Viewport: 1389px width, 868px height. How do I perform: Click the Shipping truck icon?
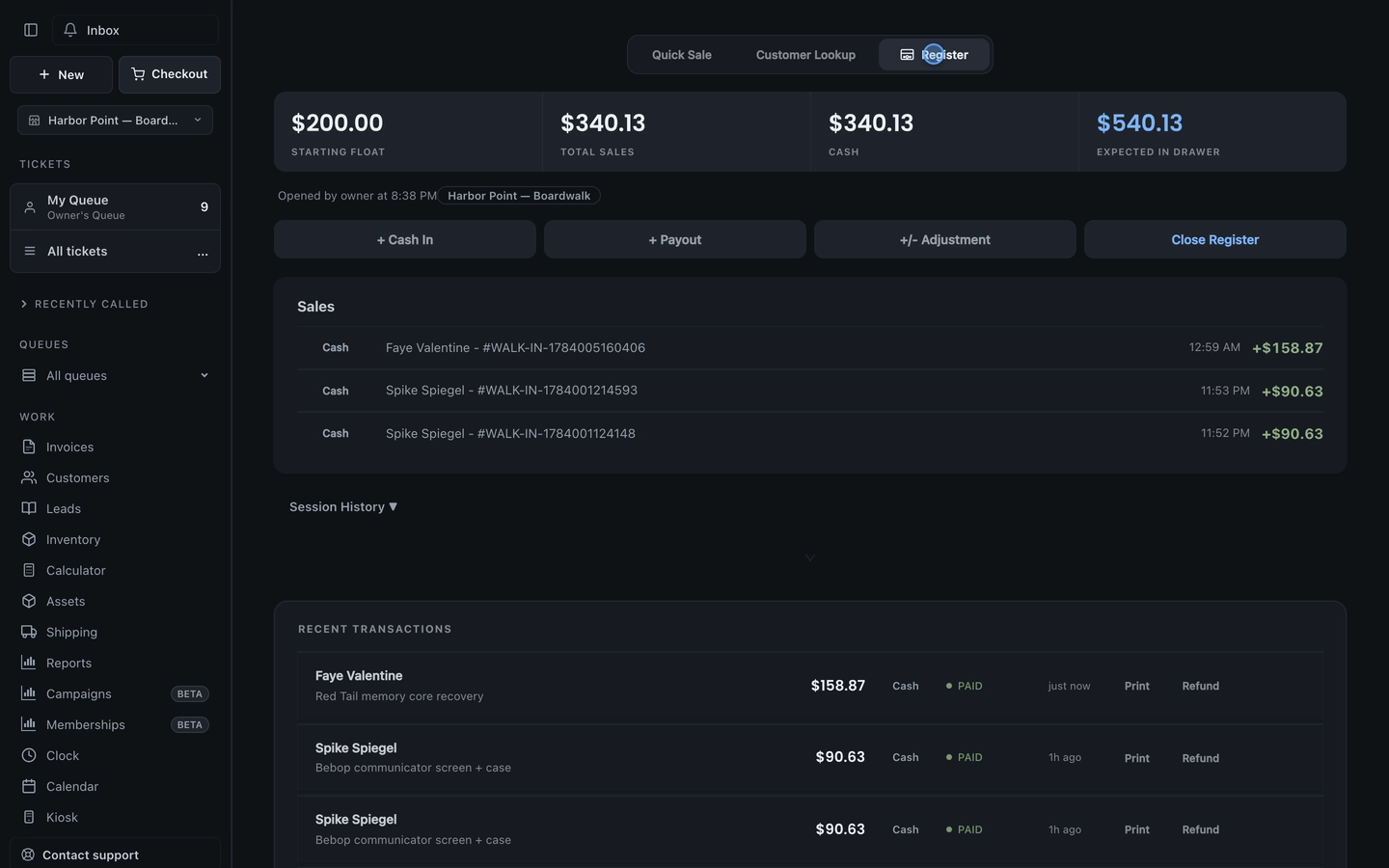(29, 632)
